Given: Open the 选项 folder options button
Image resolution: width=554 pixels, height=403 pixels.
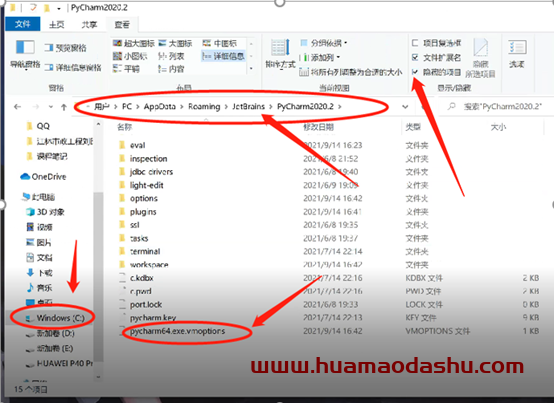Looking at the screenshot, I should pos(517,54).
